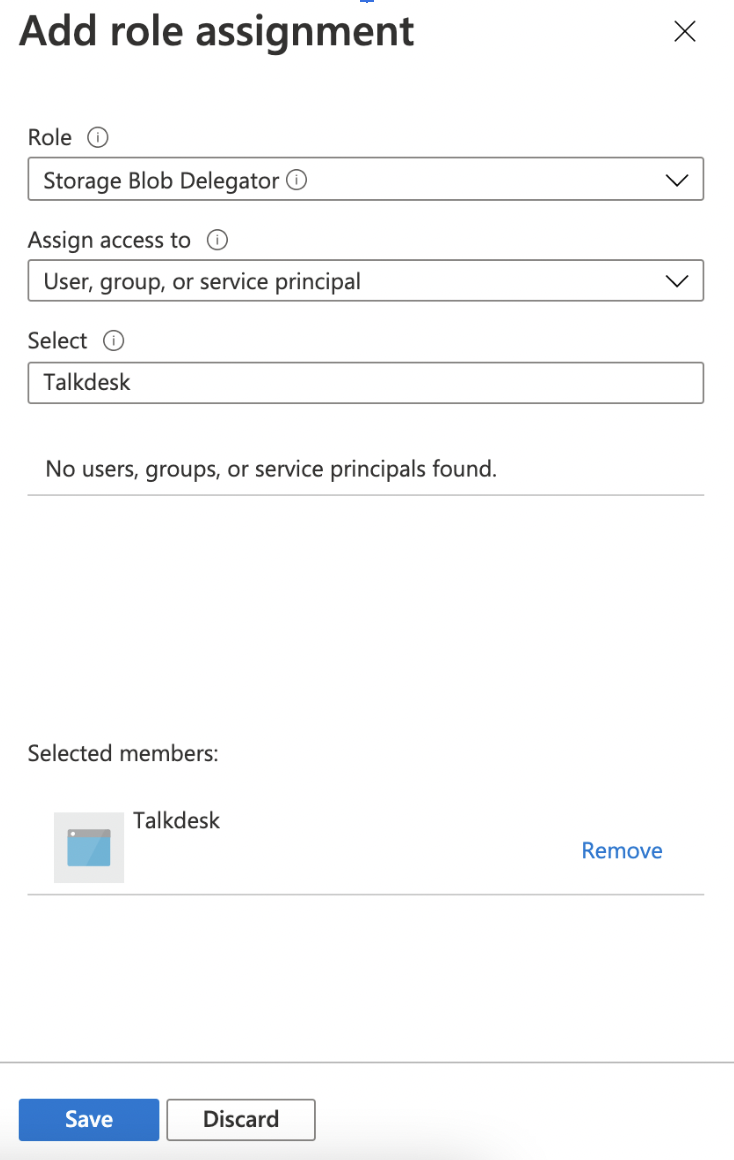Click the Select search box containing Talkdesk

coord(365,383)
